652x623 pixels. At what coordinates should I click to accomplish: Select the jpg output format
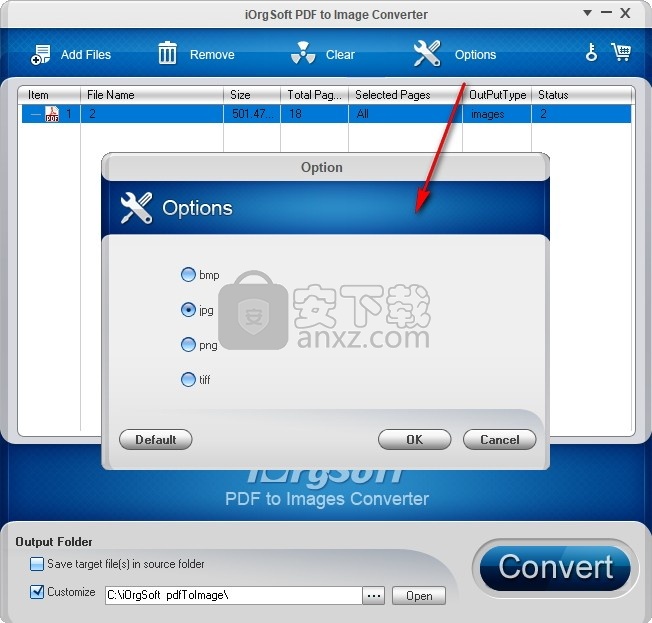coord(188,310)
